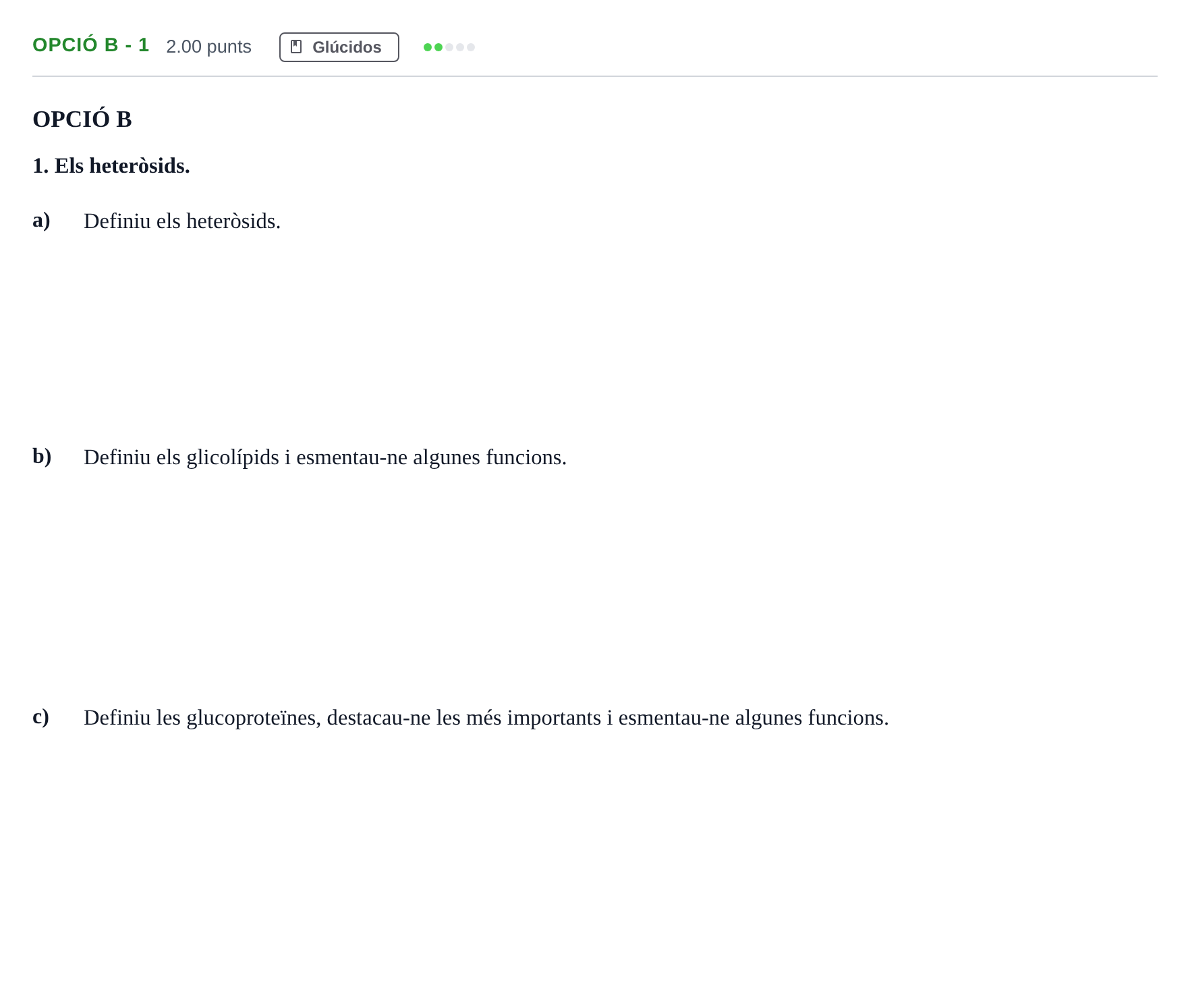This screenshot has width=1190, height=1008.
Task: Click the 'a)' item label
Action: point(41,221)
